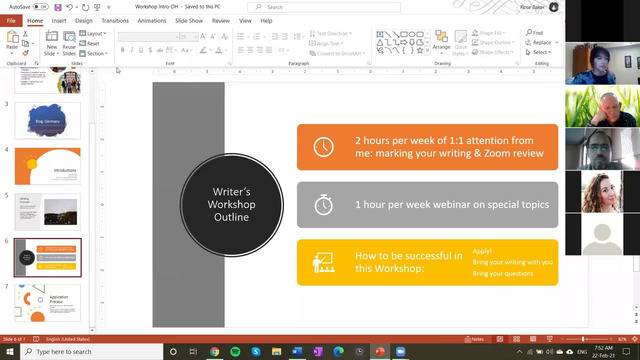
Task: Toggle the Notes pane in status bar
Action: 474,339
